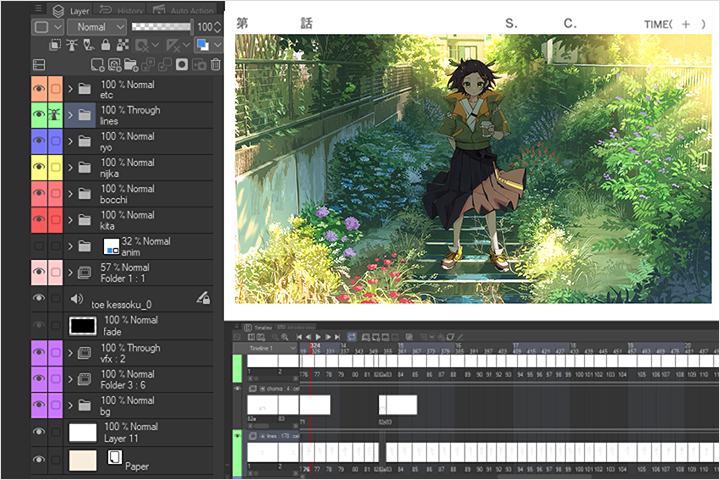Viewport: 720px width, 480px height.
Task: Expand the vfx : 2 animation folder
Action: (70, 353)
